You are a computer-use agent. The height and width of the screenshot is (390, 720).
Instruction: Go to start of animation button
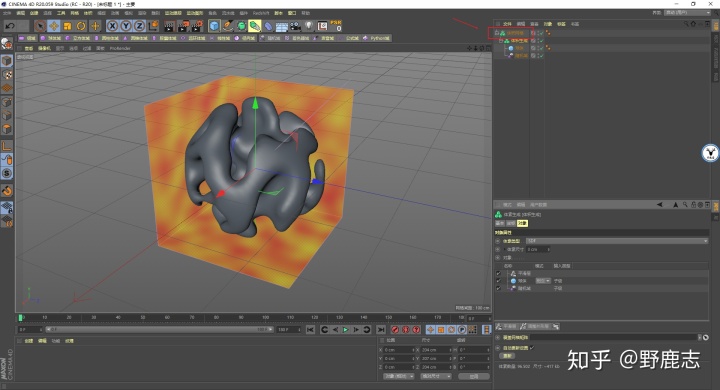click(x=310, y=330)
